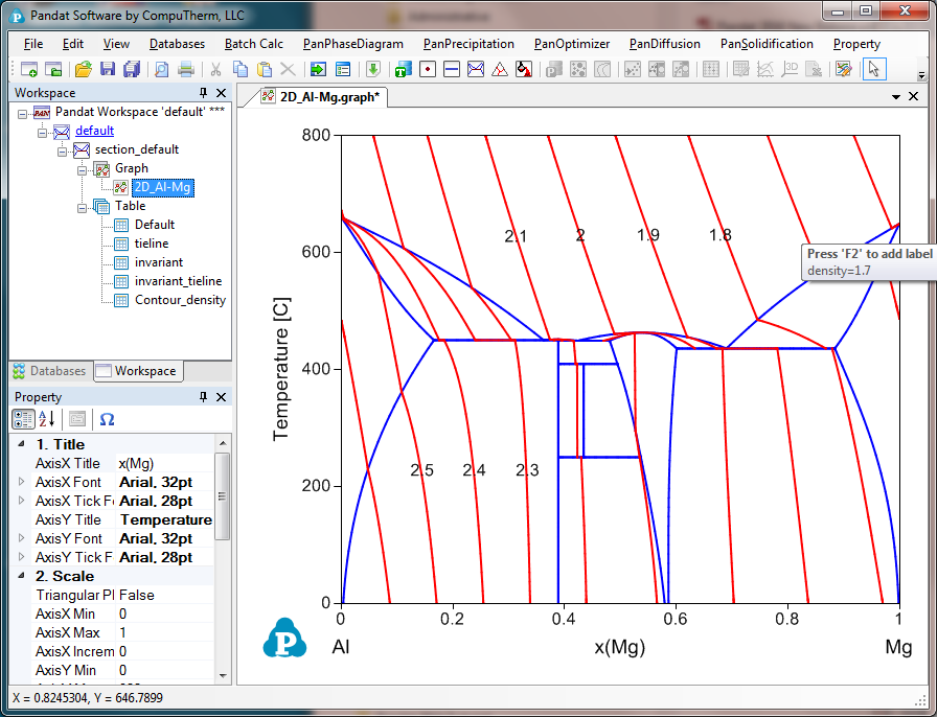Pin the Property panel
This screenshot has width=937, height=717.
click(203, 397)
